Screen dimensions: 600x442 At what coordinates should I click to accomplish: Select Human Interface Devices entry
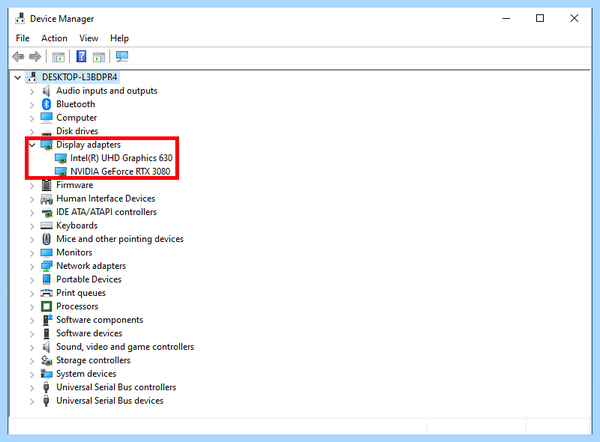click(x=106, y=199)
